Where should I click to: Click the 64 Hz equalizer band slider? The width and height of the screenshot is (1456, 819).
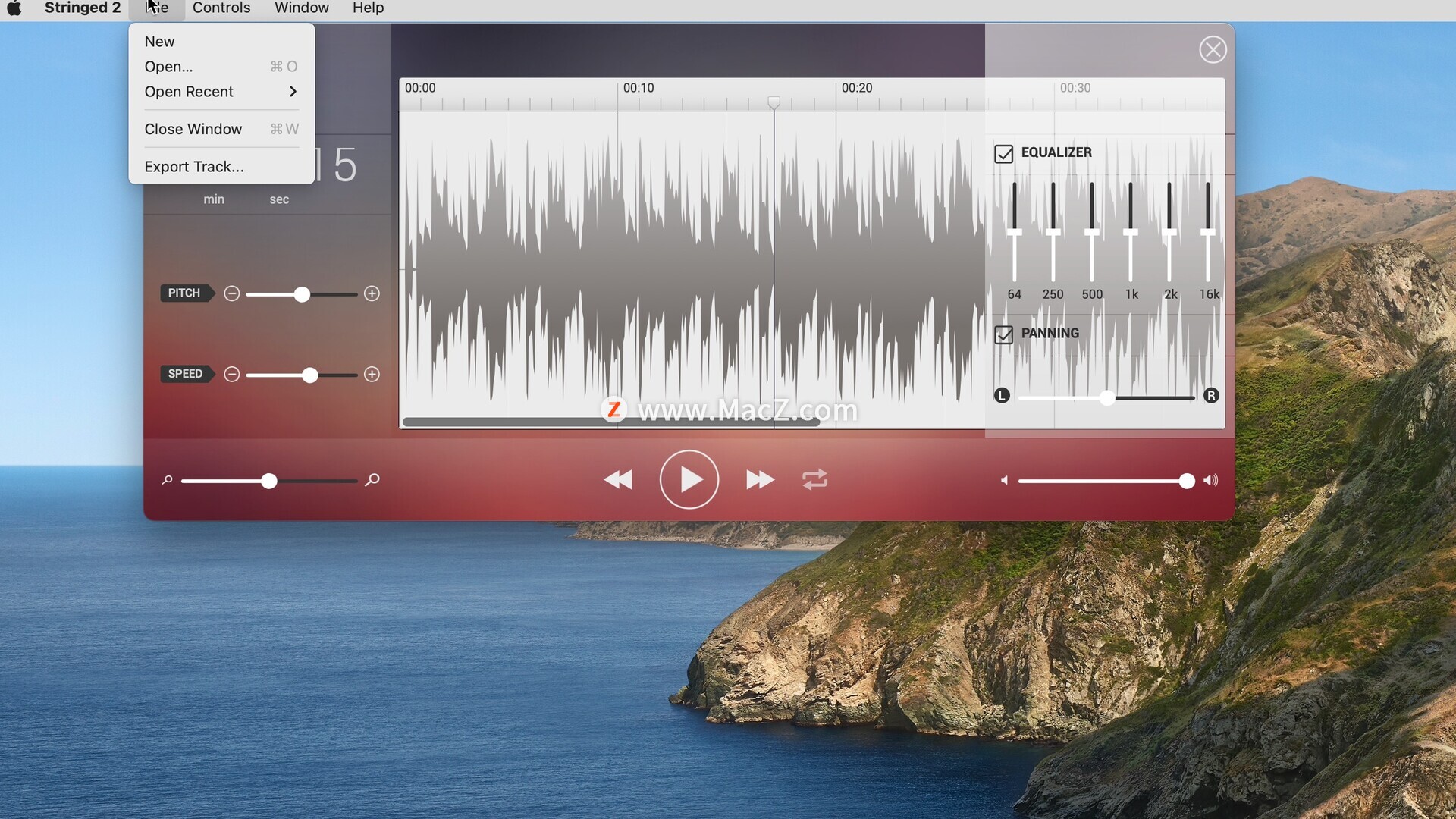pyautogui.click(x=1014, y=232)
